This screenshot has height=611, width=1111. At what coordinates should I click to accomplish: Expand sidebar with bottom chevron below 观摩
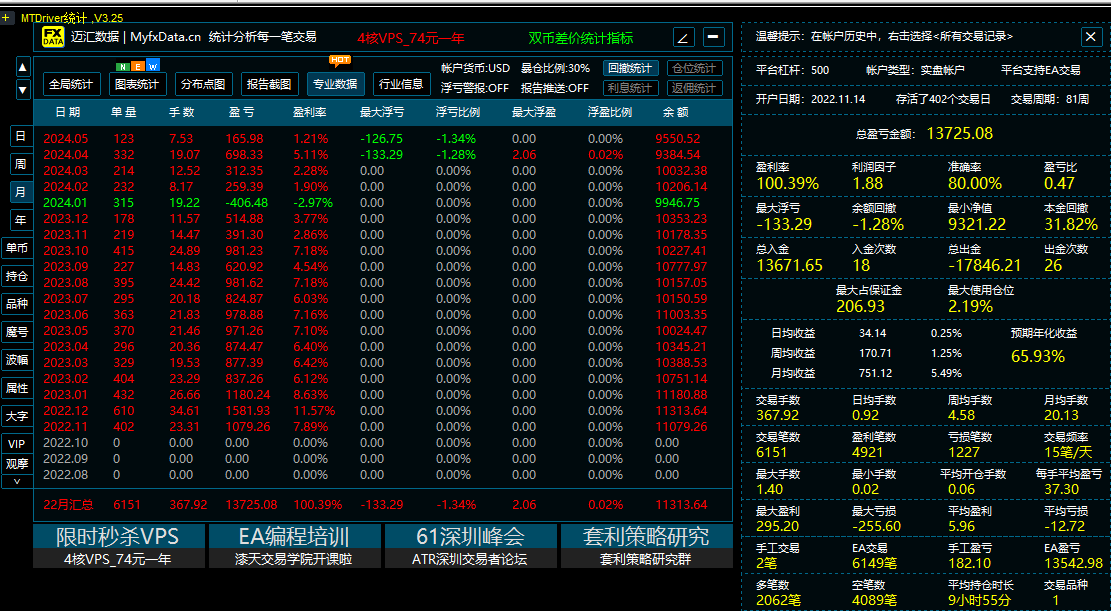tap(17, 481)
